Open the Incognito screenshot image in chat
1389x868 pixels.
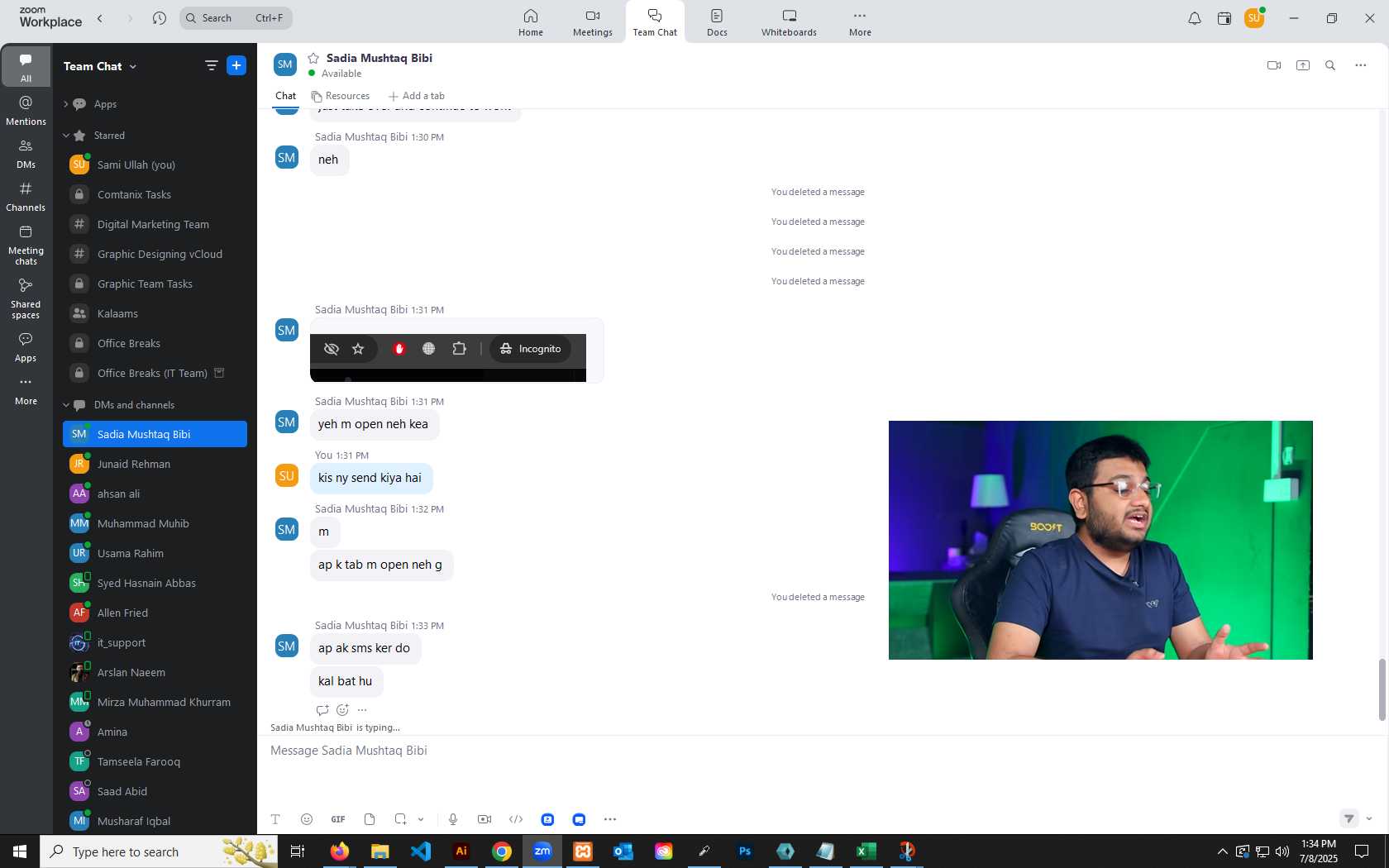pyautogui.click(x=448, y=358)
